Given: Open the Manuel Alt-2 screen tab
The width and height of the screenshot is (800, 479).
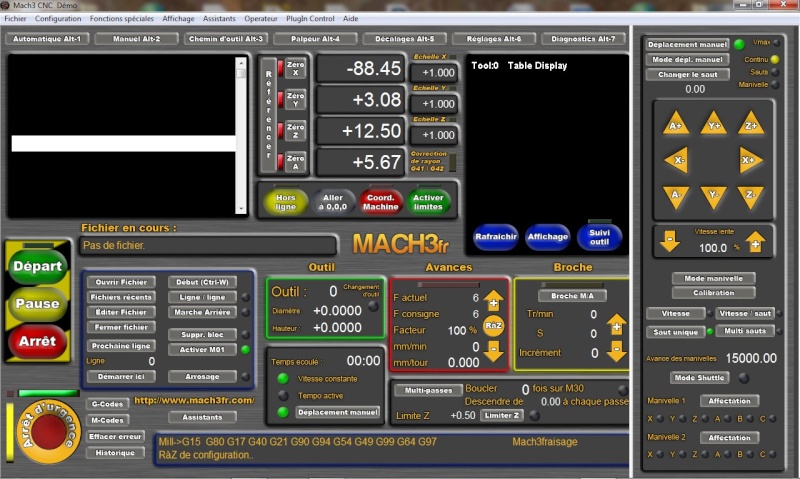Looking at the screenshot, I should [x=136, y=39].
